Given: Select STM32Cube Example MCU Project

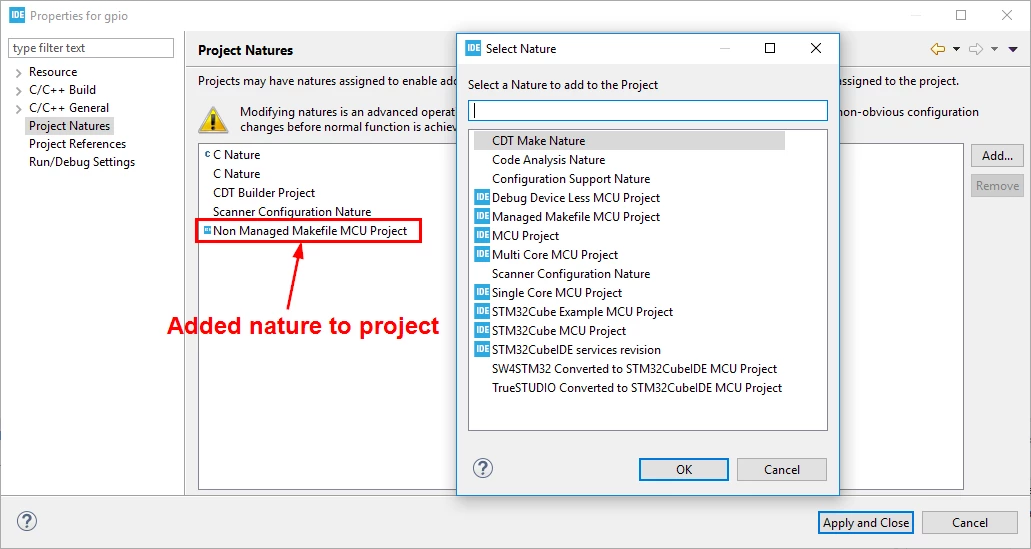Looking at the screenshot, I should tap(583, 312).
